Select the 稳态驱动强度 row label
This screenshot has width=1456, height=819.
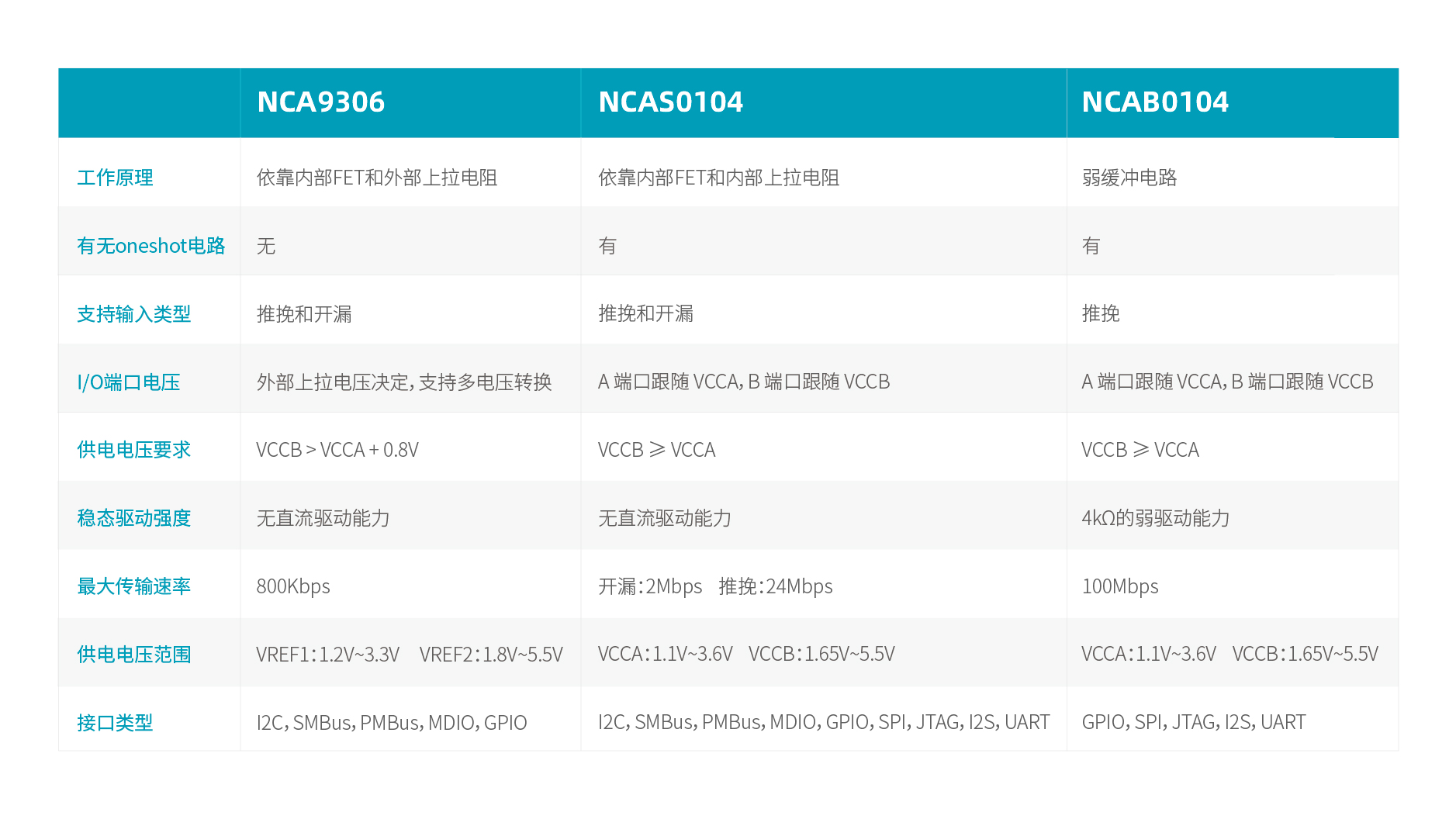tap(135, 517)
